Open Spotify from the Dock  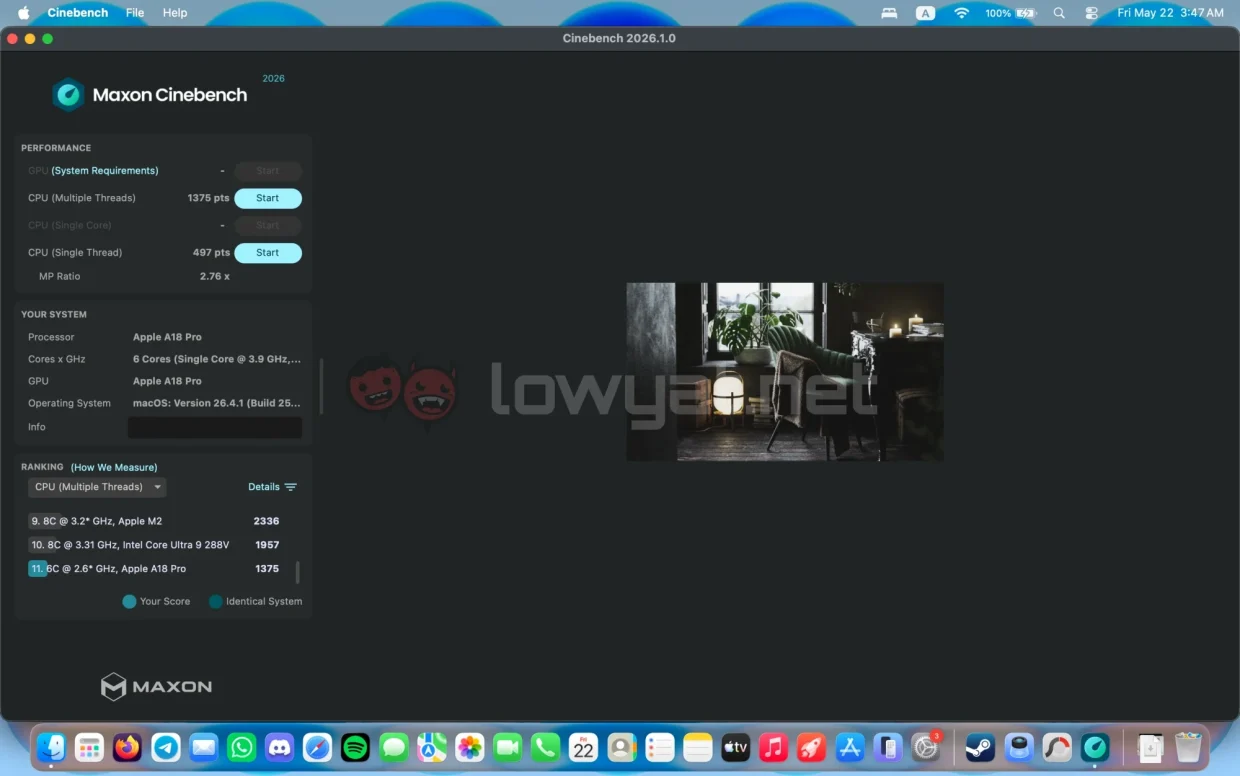tap(355, 747)
